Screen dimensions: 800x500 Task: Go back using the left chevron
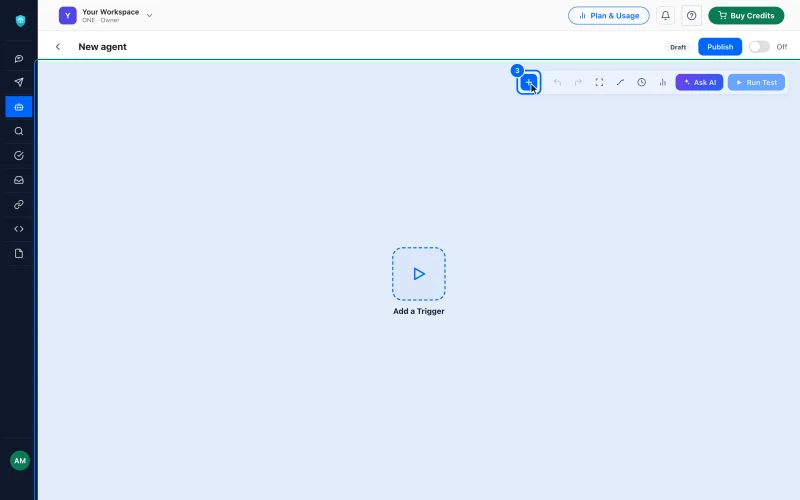click(58, 47)
